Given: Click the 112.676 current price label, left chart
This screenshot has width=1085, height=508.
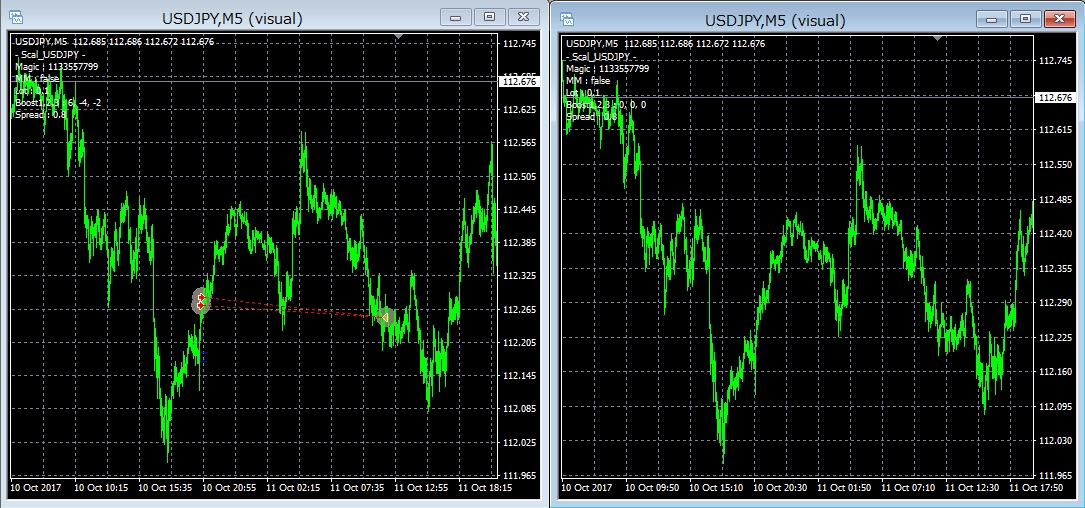Looking at the screenshot, I should [x=518, y=81].
